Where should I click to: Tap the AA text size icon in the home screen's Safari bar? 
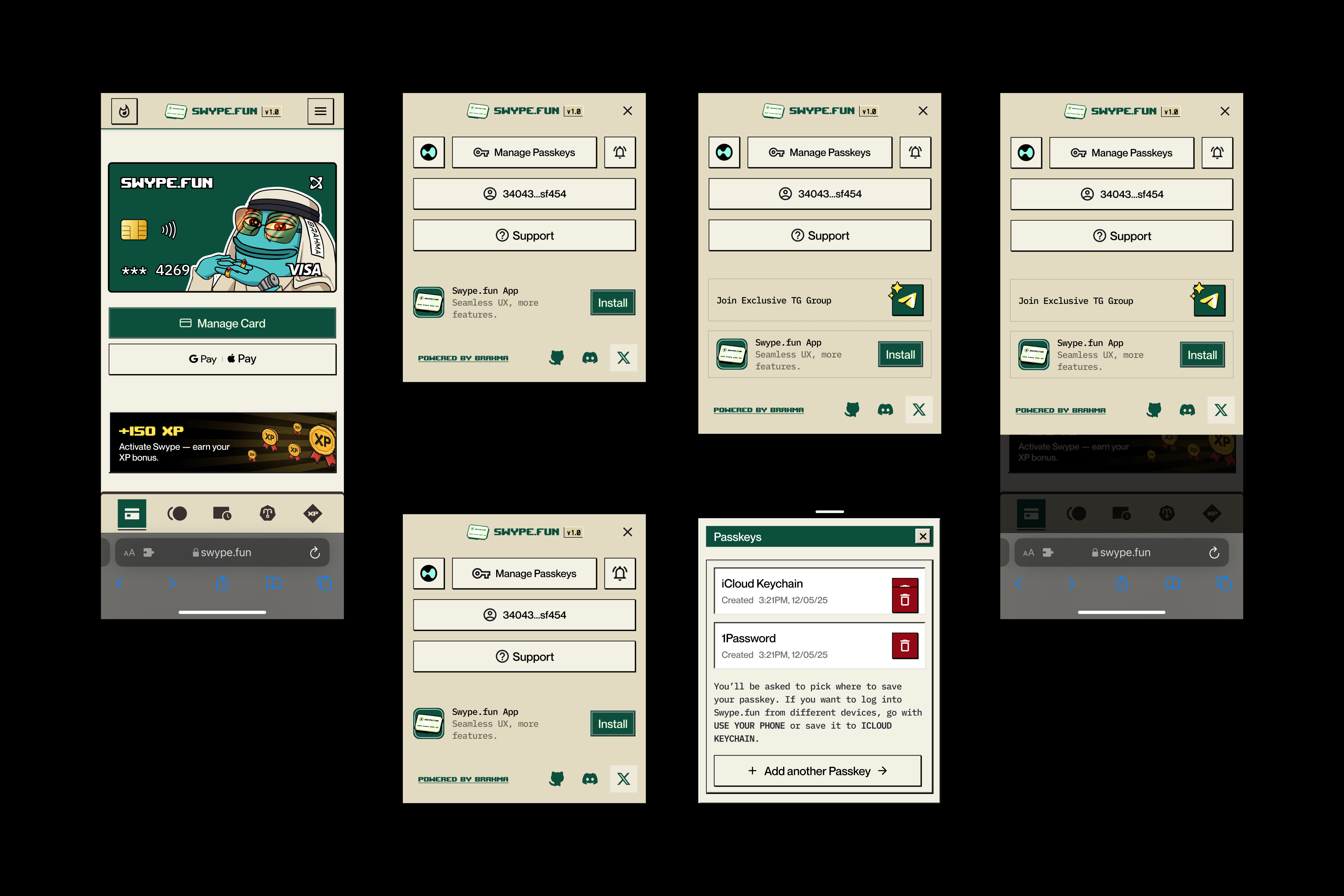tap(130, 553)
